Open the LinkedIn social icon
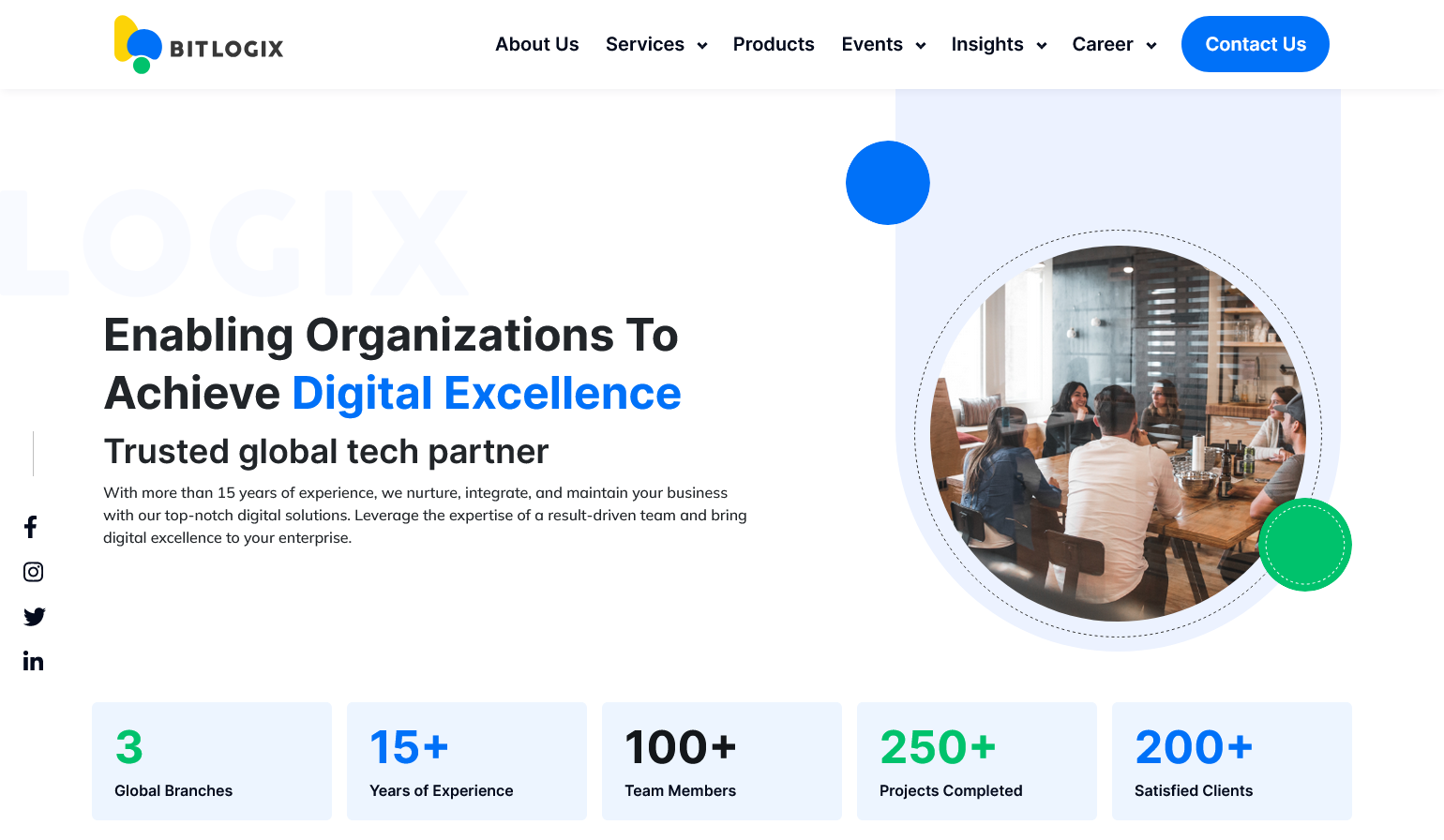This screenshot has height=840, width=1444. pos(33,662)
